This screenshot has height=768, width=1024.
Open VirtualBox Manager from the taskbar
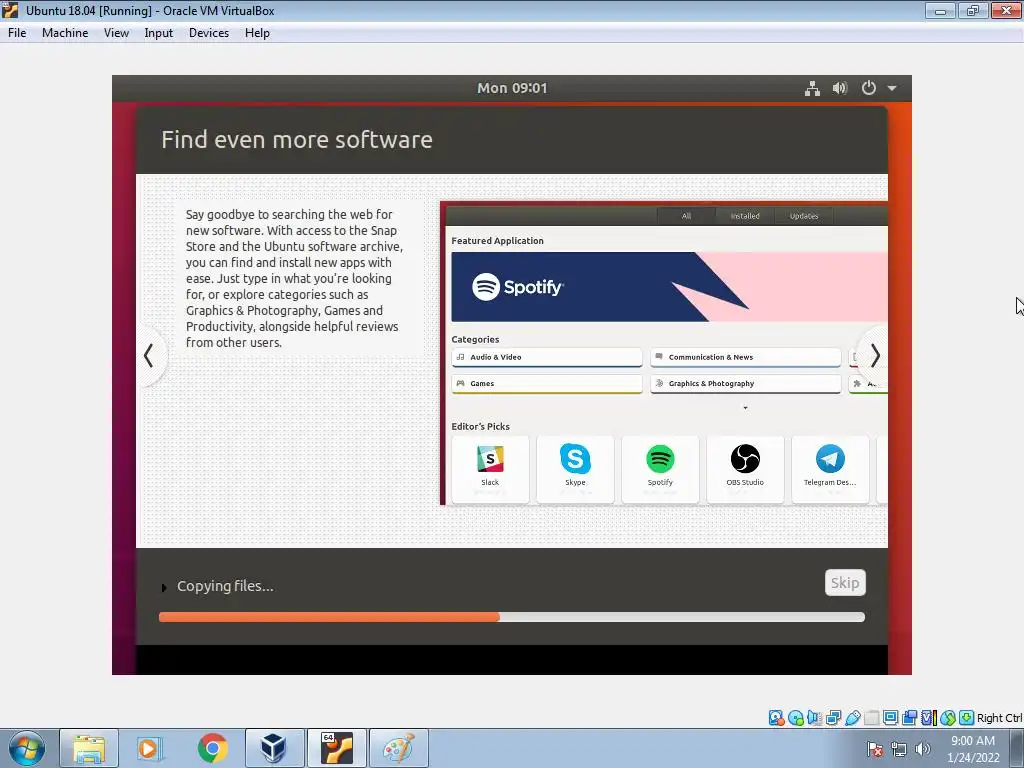274,748
